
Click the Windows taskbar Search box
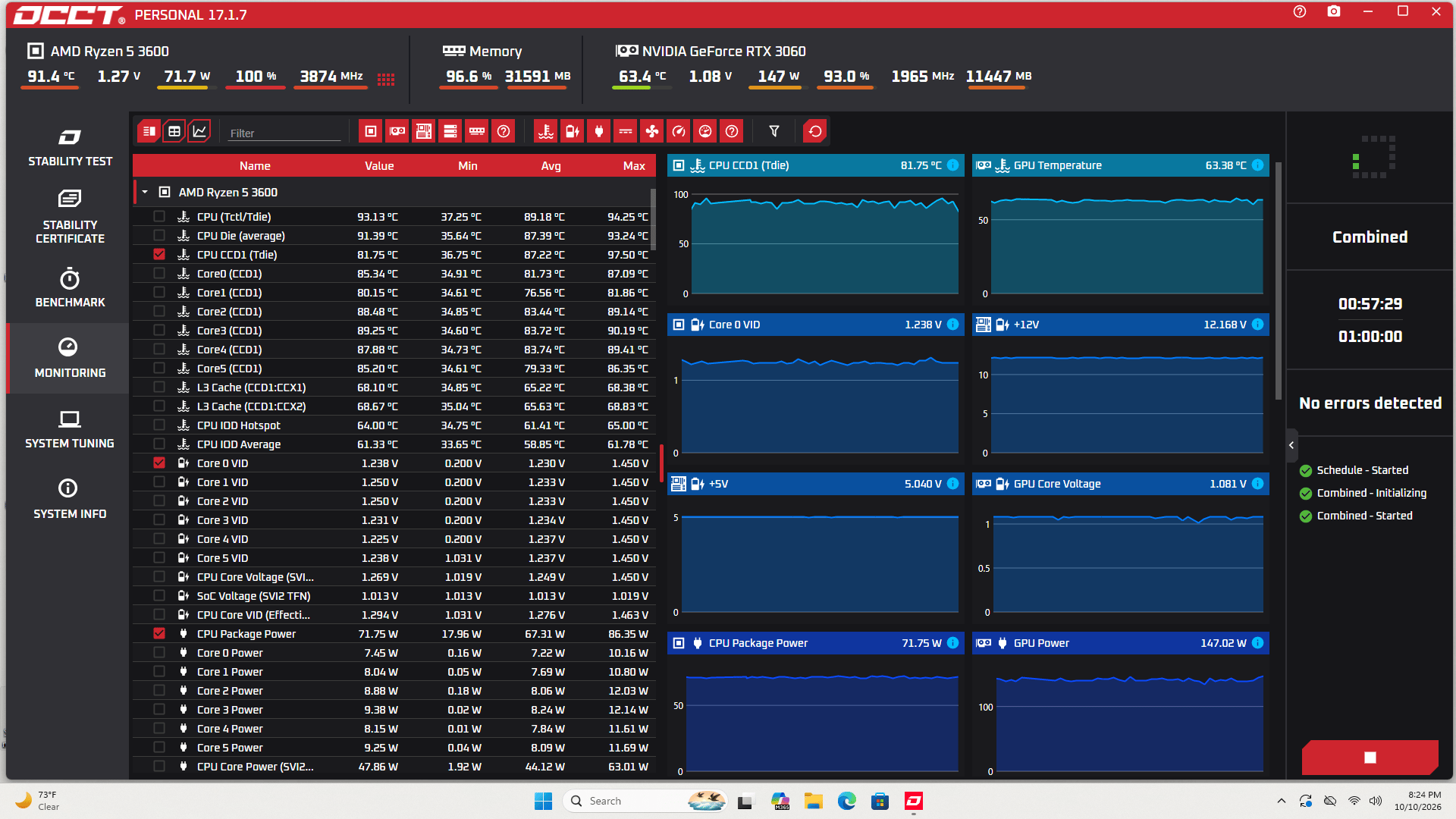tap(645, 801)
